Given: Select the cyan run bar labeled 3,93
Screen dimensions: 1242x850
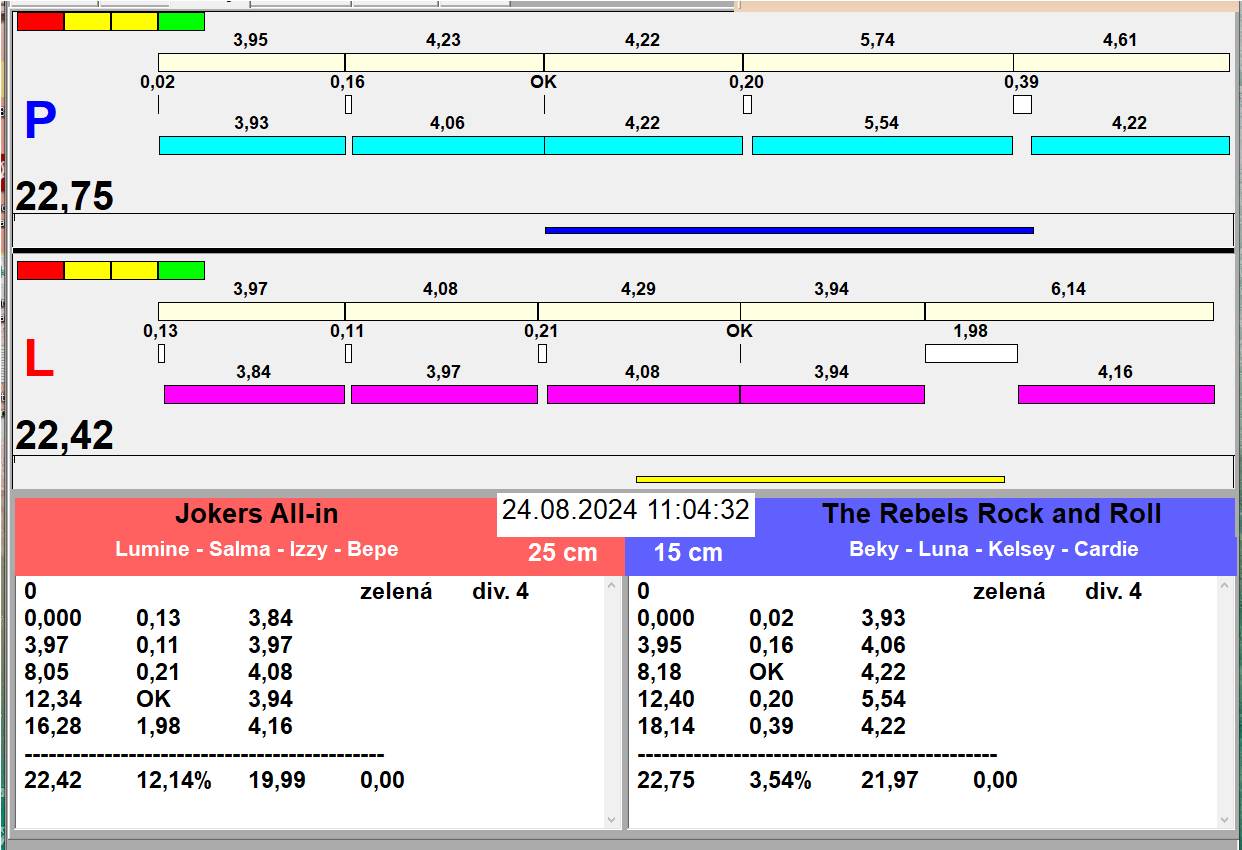Looking at the screenshot, I should tap(252, 145).
